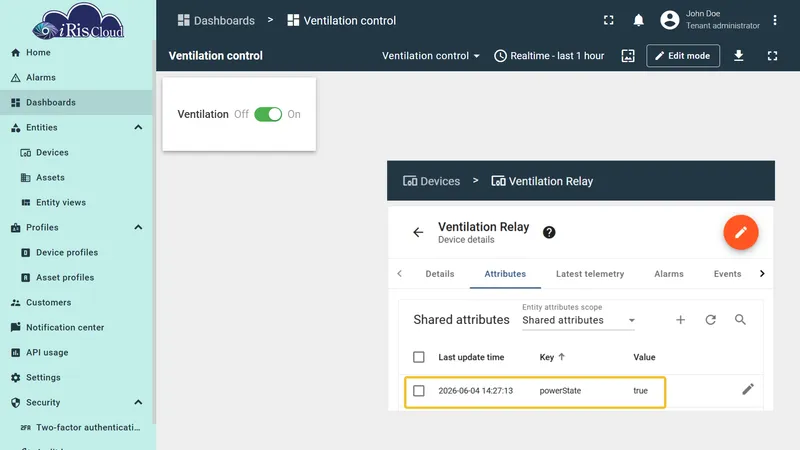Open Settings in the sidebar
This screenshot has height=450, width=800.
77,378
